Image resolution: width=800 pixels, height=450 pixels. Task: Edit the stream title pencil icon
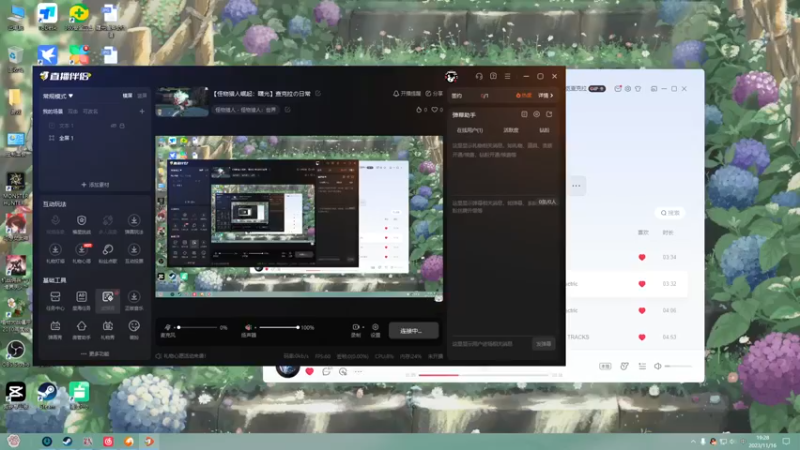(x=318, y=93)
